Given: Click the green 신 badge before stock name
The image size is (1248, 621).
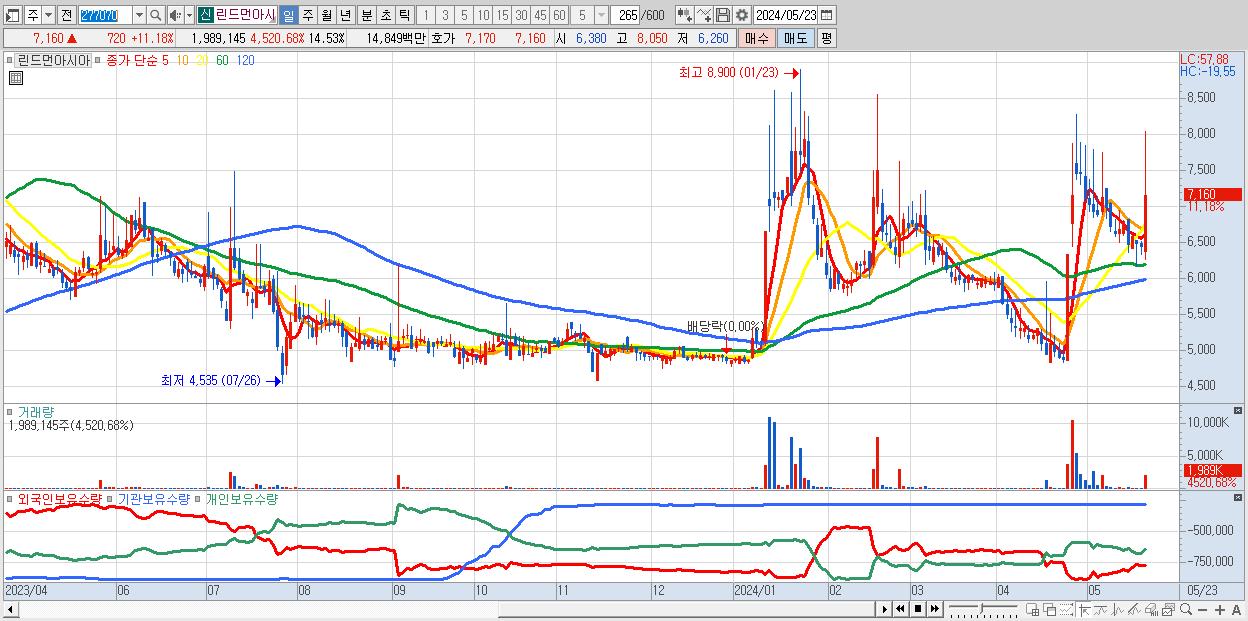Looking at the screenshot, I should click(x=206, y=15).
